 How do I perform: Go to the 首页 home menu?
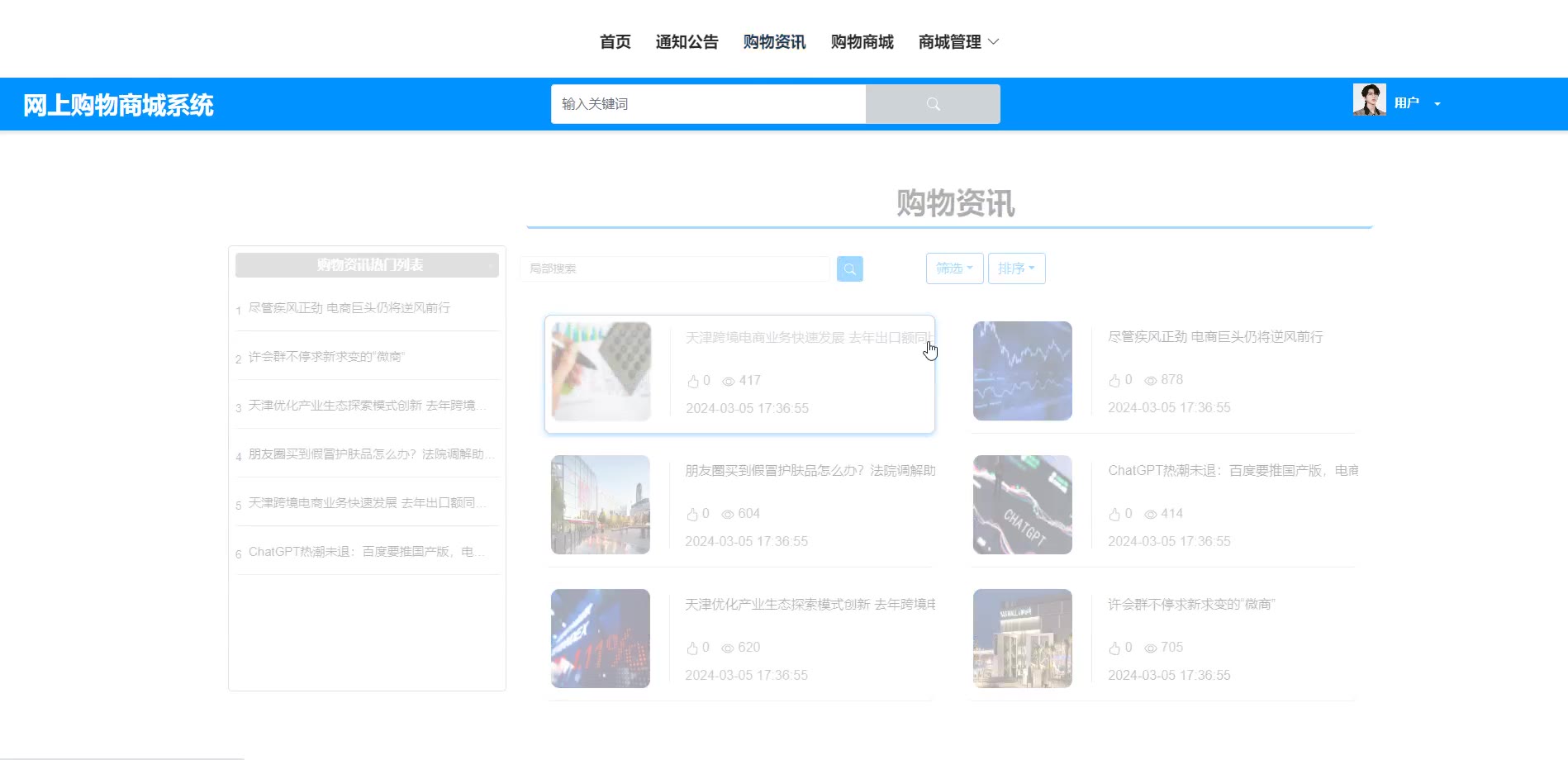click(x=615, y=42)
